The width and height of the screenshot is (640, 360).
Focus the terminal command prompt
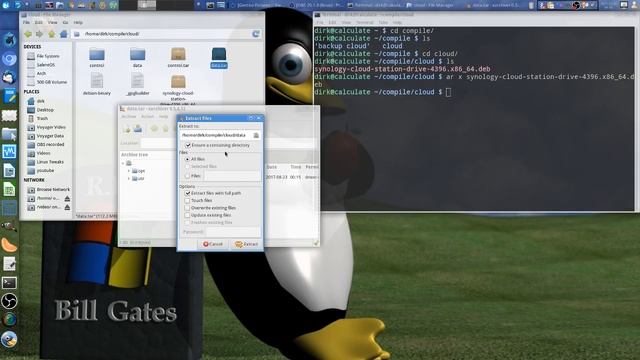click(448, 92)
